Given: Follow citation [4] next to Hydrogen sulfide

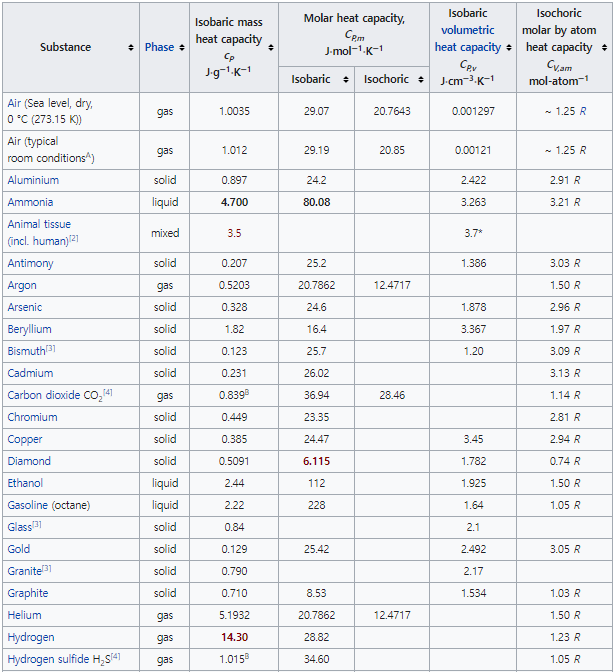Looking at the screenshot, I should pos(116,656).
